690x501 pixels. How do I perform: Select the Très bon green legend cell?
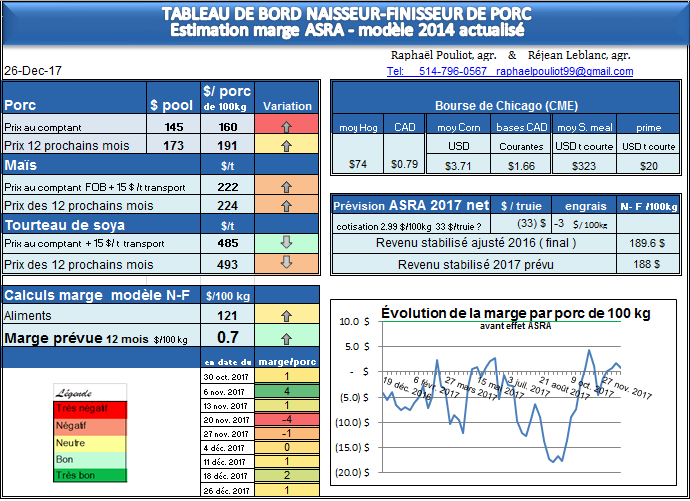(x=90, y=474)
